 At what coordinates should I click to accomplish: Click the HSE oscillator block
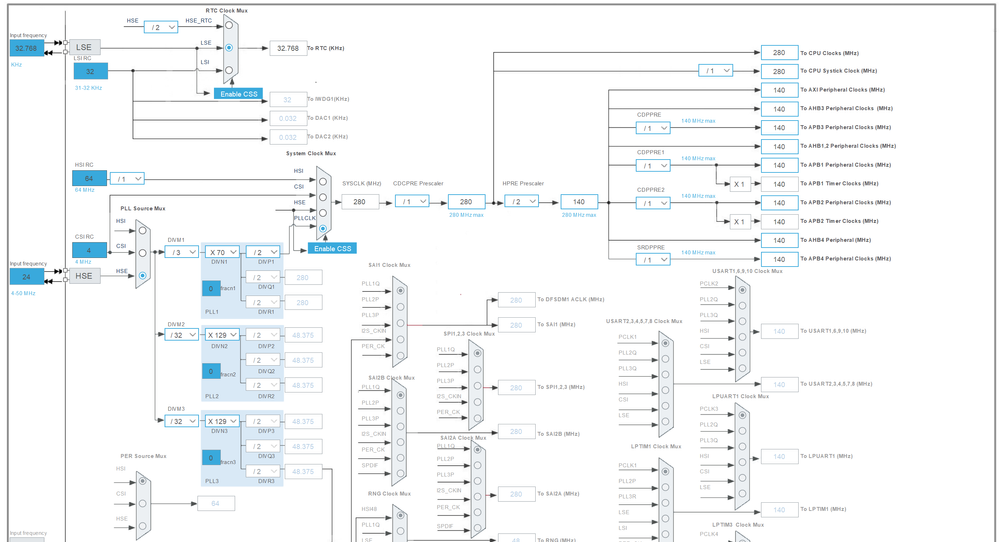coord(85,276)
